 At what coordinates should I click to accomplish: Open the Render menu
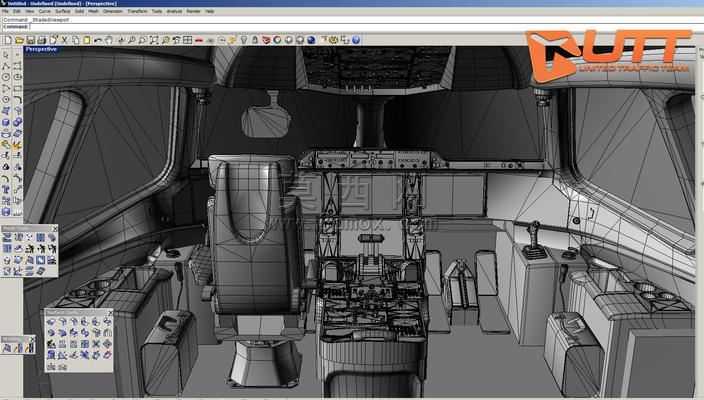(194, 11)
